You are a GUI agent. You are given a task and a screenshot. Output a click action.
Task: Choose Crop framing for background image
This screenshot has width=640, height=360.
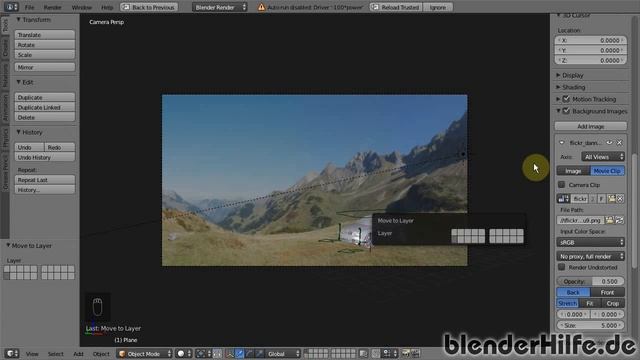613,303
